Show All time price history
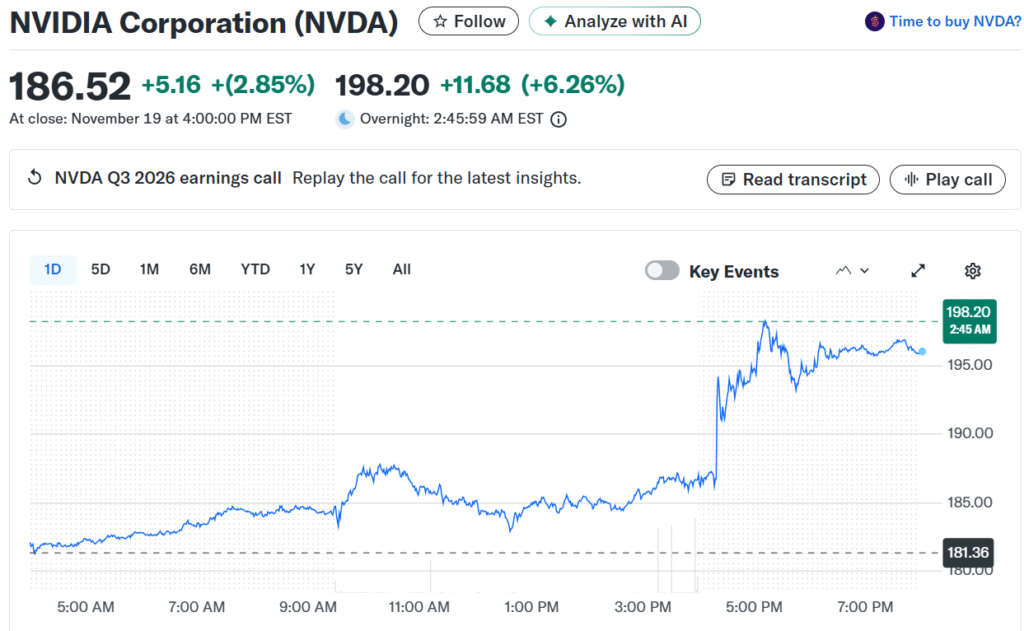 pyautogui.click(x=401, y=269)
